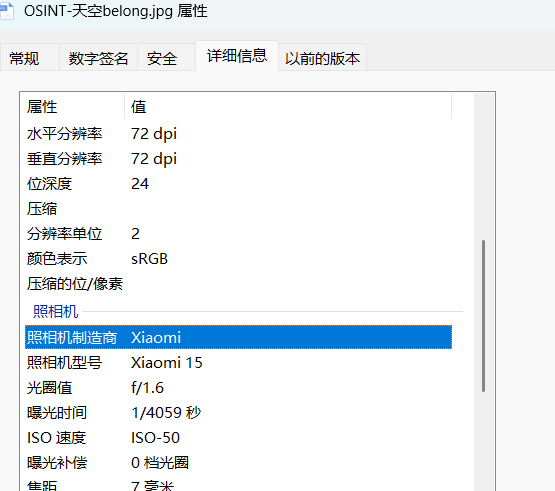Image resolution: width=555 pixels, height=491 pixels.
Task: Open the 数字签名 tab
Action: point(98,57)
